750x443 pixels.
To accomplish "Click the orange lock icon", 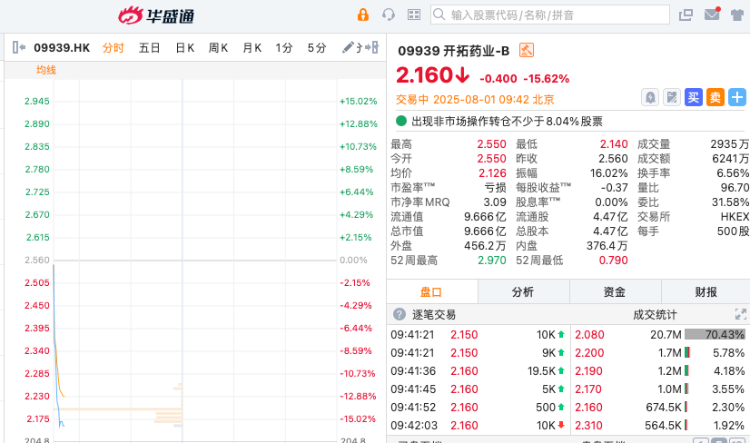I will pos(363,15).
